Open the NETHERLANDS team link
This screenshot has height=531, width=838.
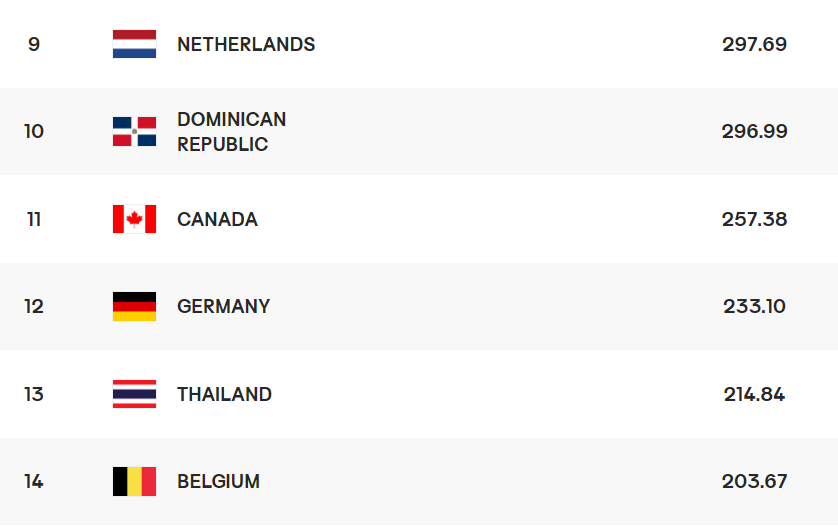(x=246, y=44)
